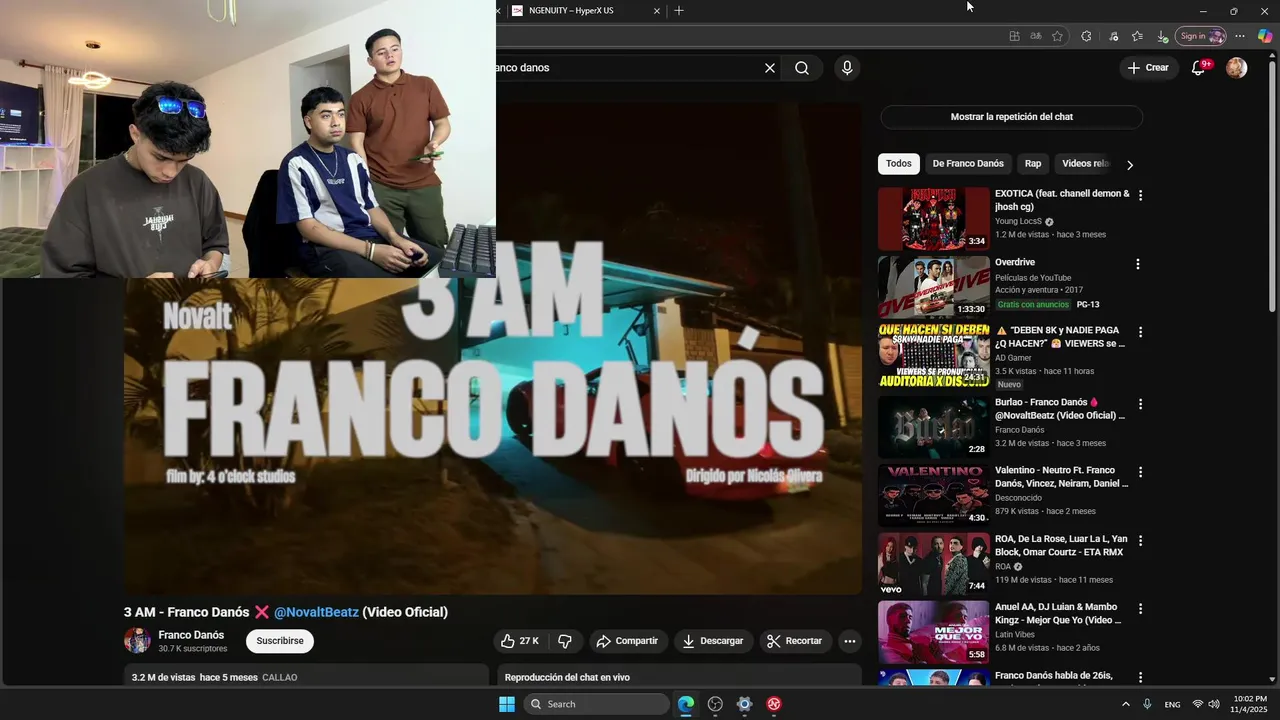Select the Videos relacionados chip
This screenshot has height=720, width=1280.
point(1085,164)
